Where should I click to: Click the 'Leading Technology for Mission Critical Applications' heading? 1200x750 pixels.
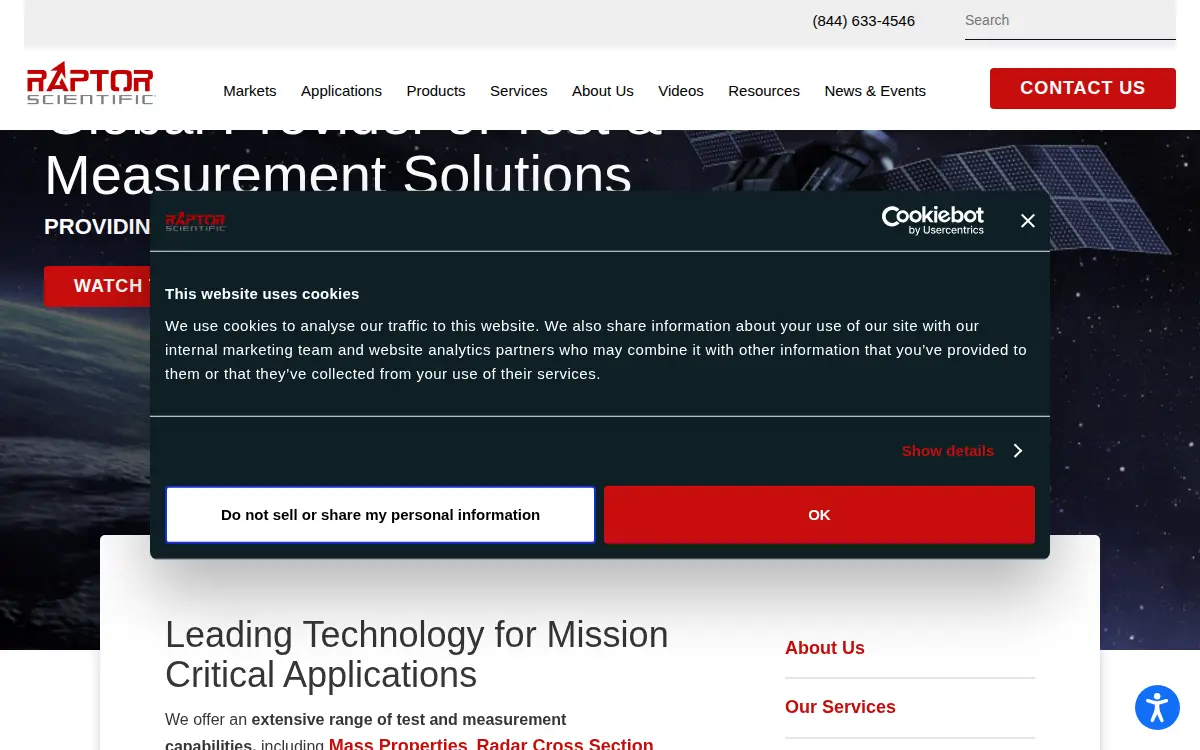click(417, 655)
